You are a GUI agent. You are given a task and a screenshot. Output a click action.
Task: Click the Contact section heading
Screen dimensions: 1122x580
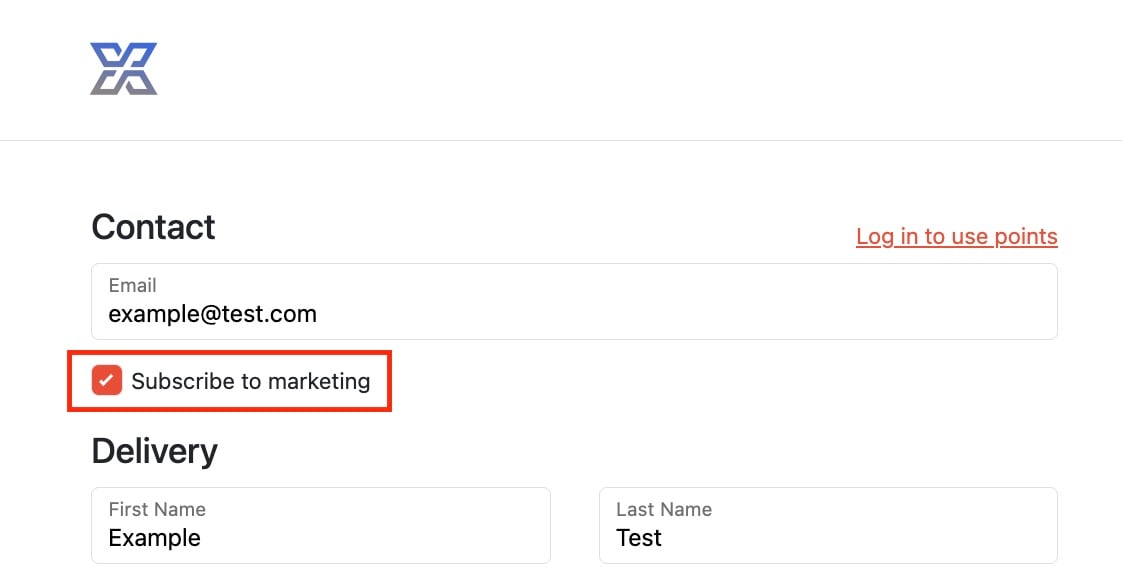(153, 227)
